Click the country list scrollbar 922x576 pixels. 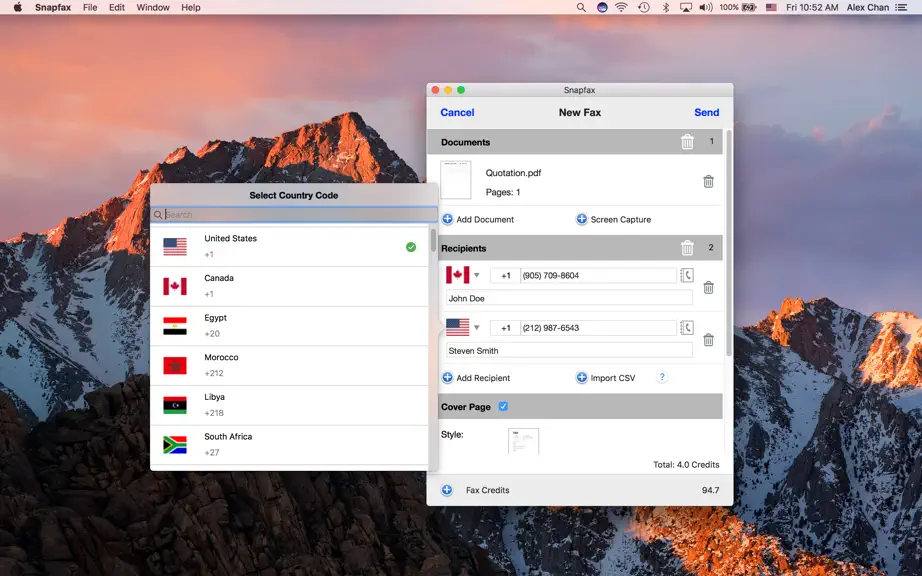point(433,240)
